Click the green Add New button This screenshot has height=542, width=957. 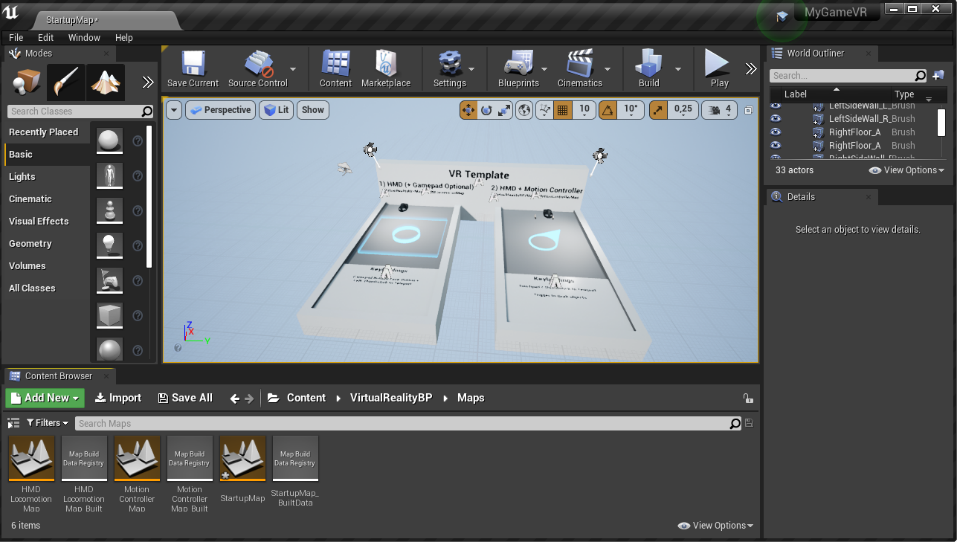coord(45,398)
